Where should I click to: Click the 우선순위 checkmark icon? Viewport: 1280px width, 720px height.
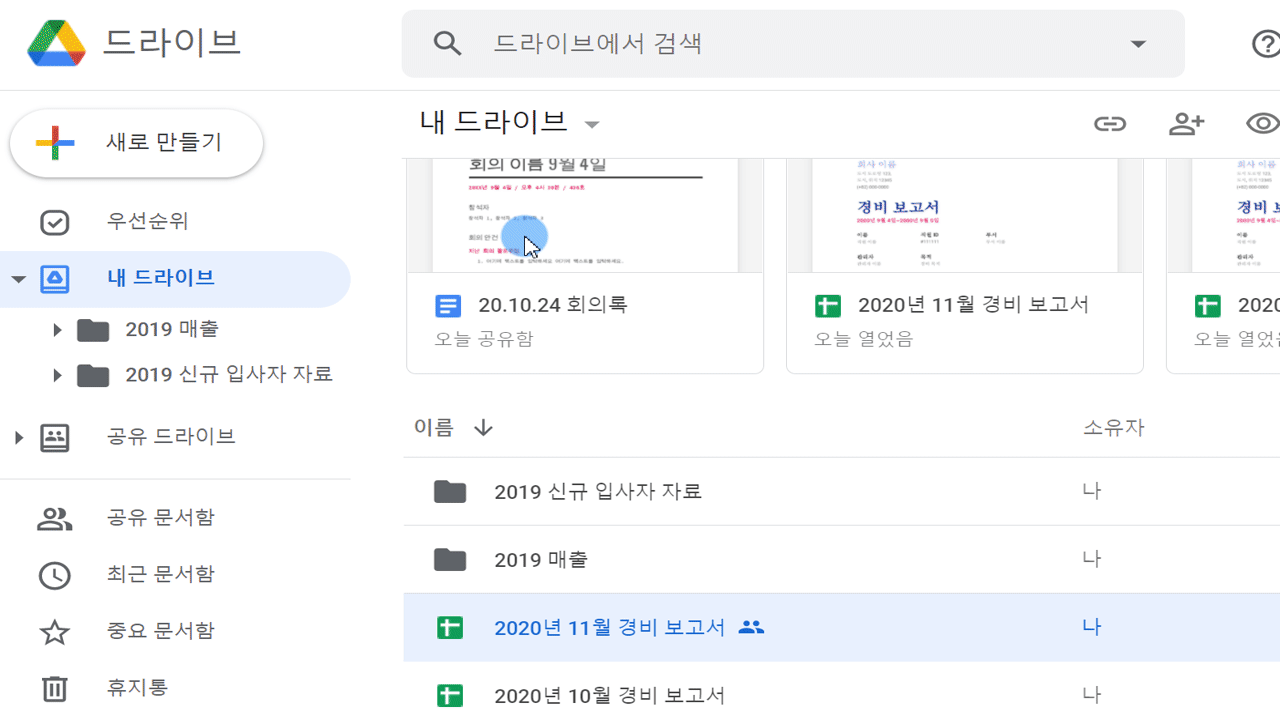(54, 222)
